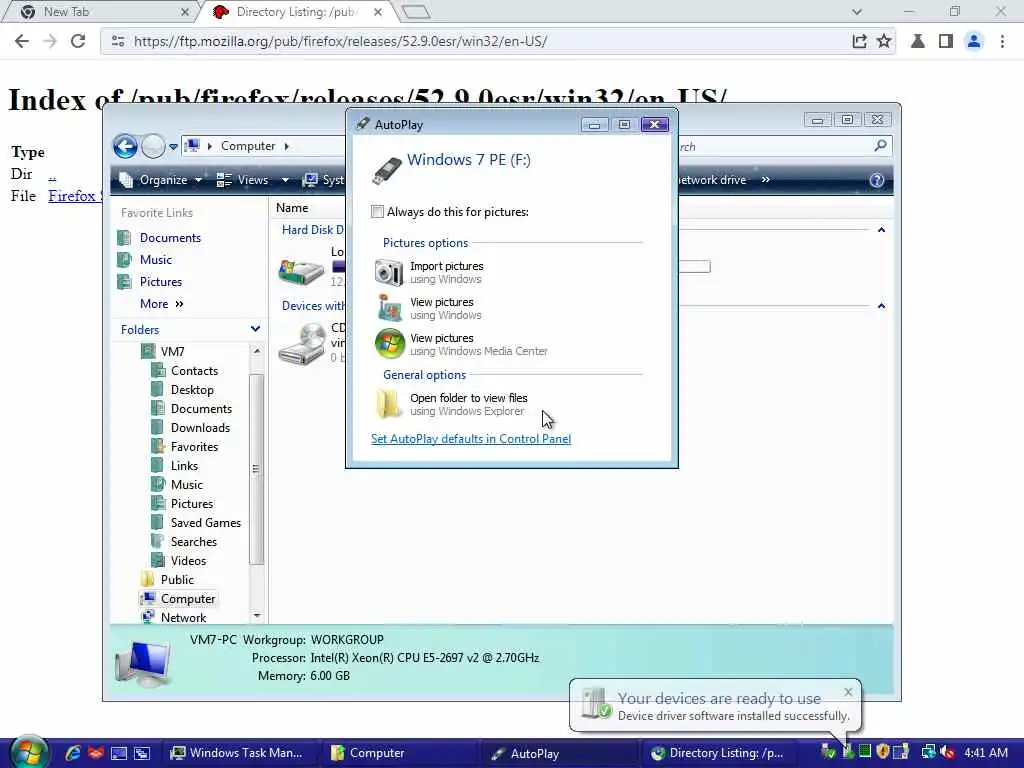This screenshot has width=1024, height=768.
Task: Open Chrome tab search dropdown arrow
Action: [857, 12]
